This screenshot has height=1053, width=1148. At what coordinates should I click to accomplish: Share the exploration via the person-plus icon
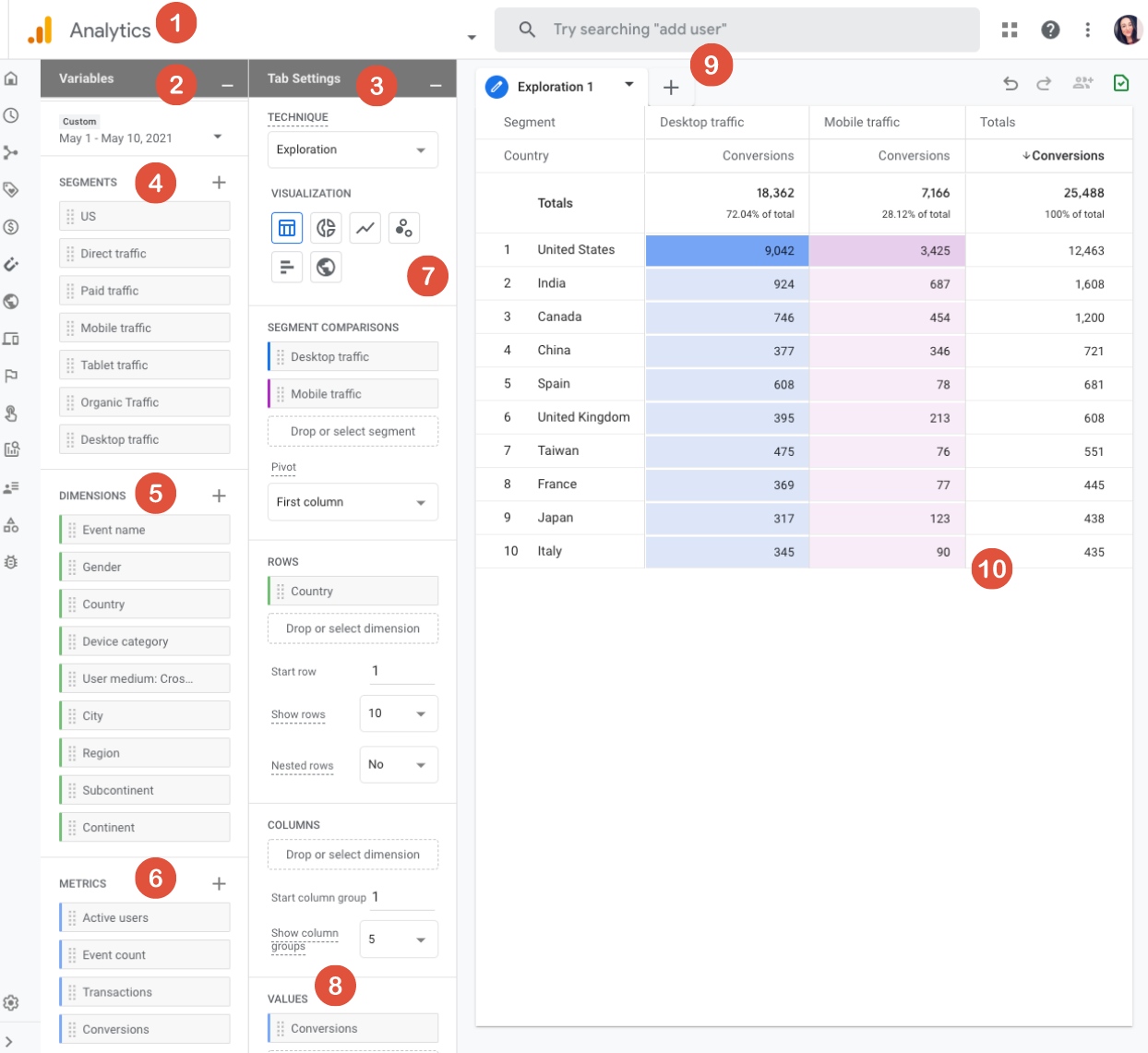1082,83
